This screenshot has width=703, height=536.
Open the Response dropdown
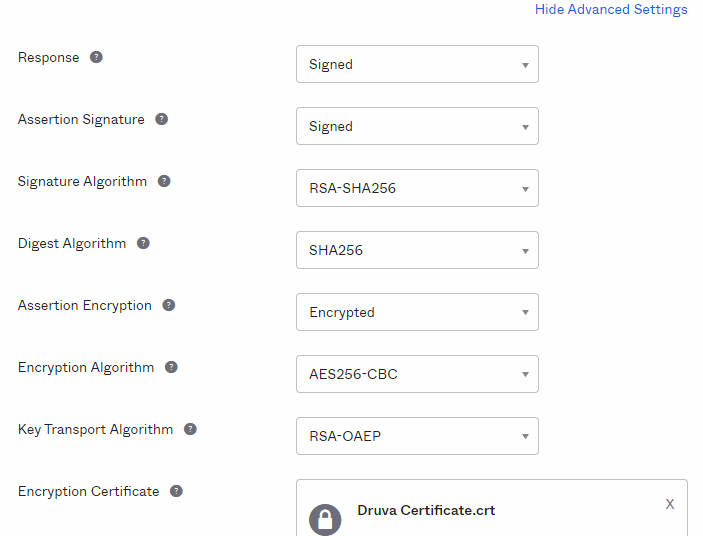coord(417,64)
